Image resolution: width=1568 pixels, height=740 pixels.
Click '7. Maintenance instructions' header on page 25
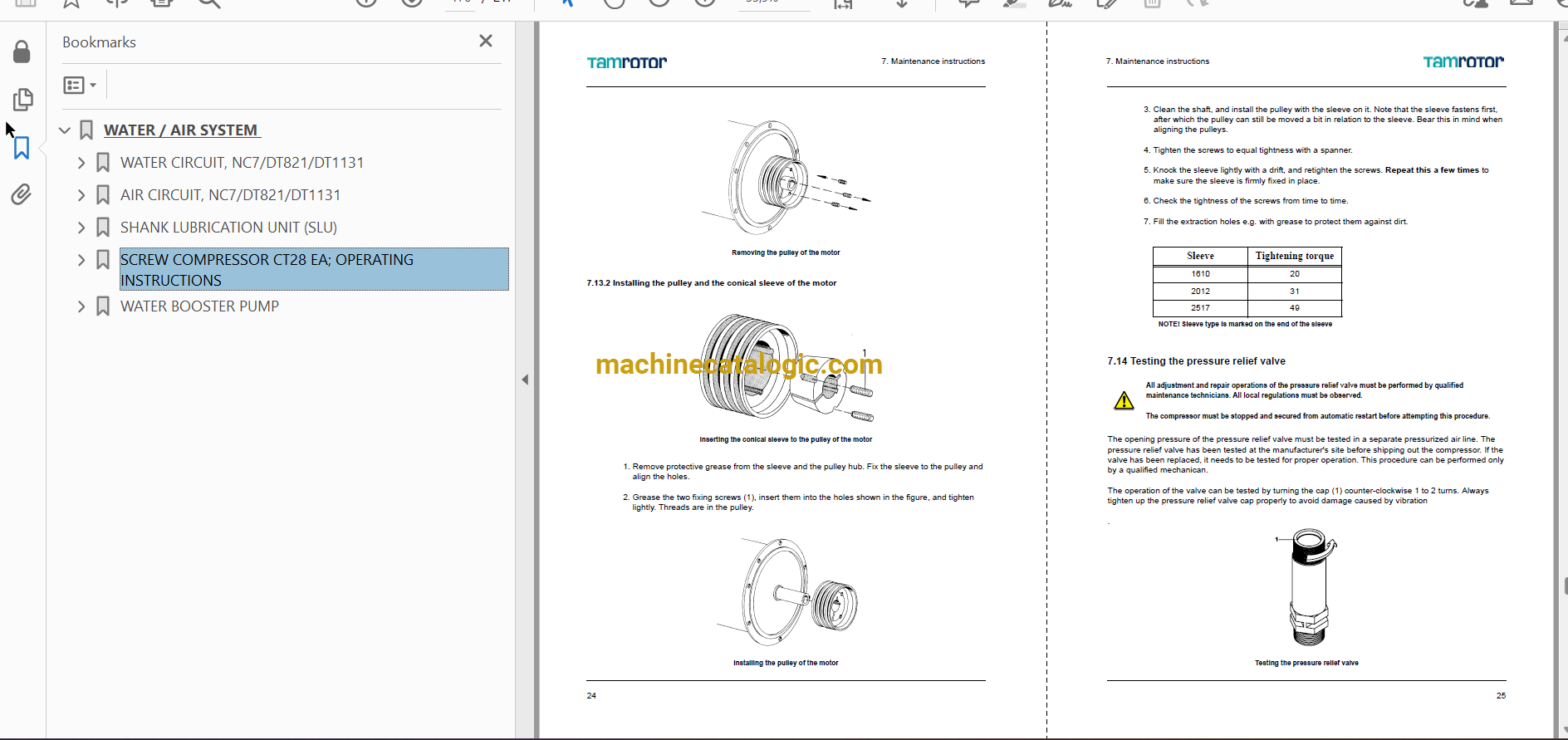coord(1158,61)
